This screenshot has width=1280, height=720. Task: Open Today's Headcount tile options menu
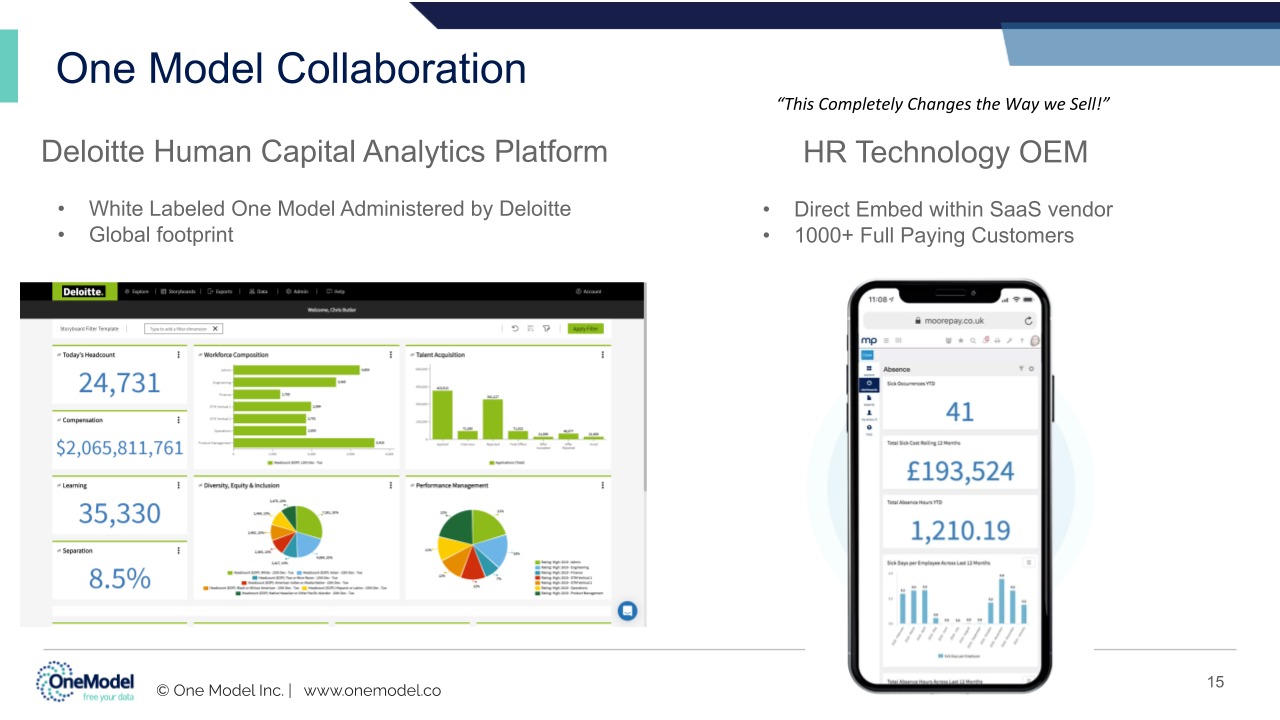(179, 354)
